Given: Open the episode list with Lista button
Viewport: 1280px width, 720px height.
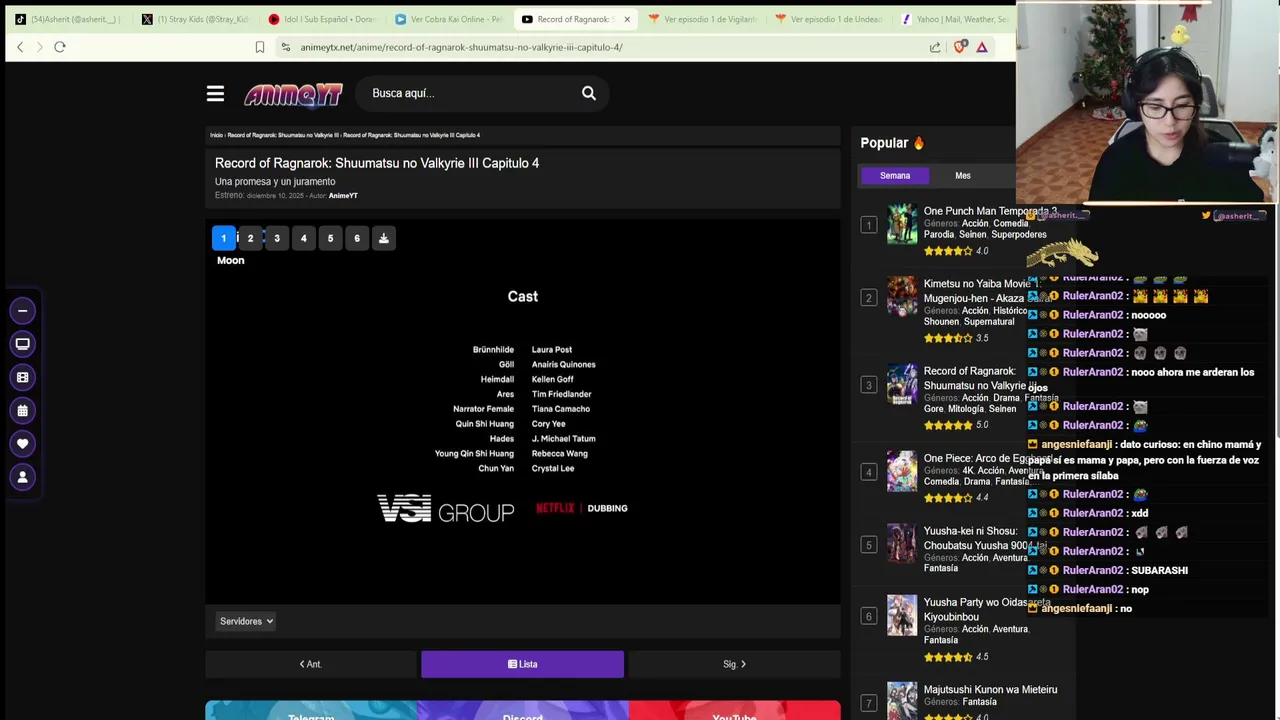Looking at the screenshot, I should (x=522, y=664).
